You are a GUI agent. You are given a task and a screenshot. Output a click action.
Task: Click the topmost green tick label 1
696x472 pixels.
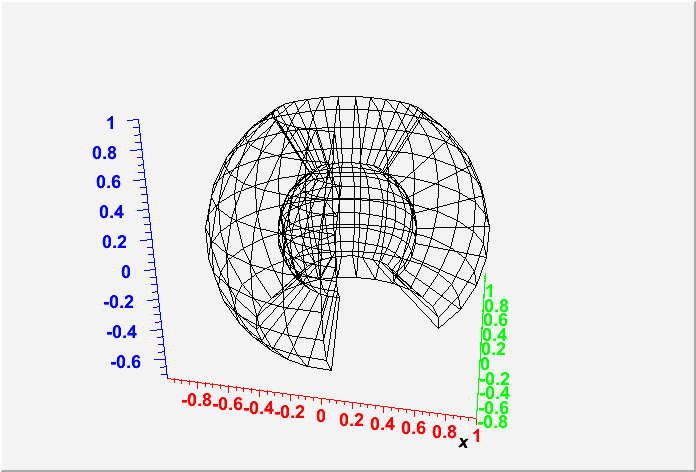[489, 290]
